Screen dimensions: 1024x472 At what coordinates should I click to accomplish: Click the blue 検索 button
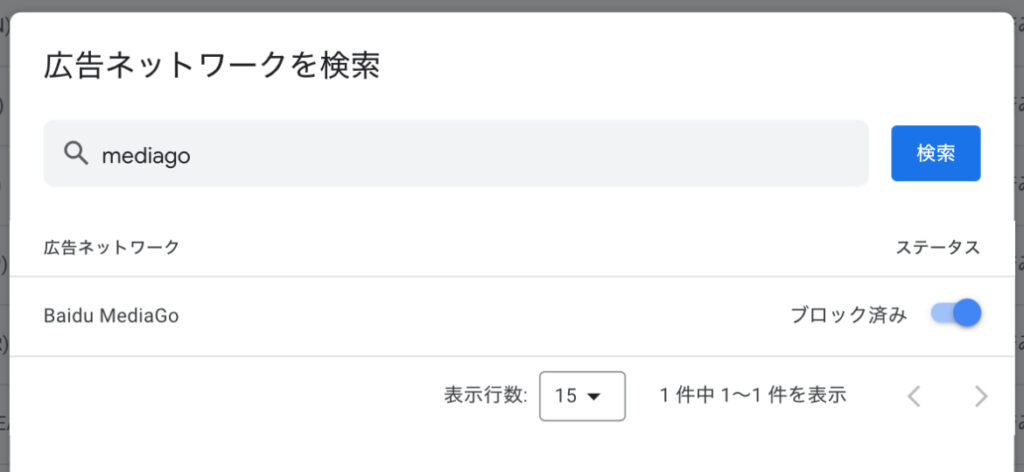tap(935, 153)
